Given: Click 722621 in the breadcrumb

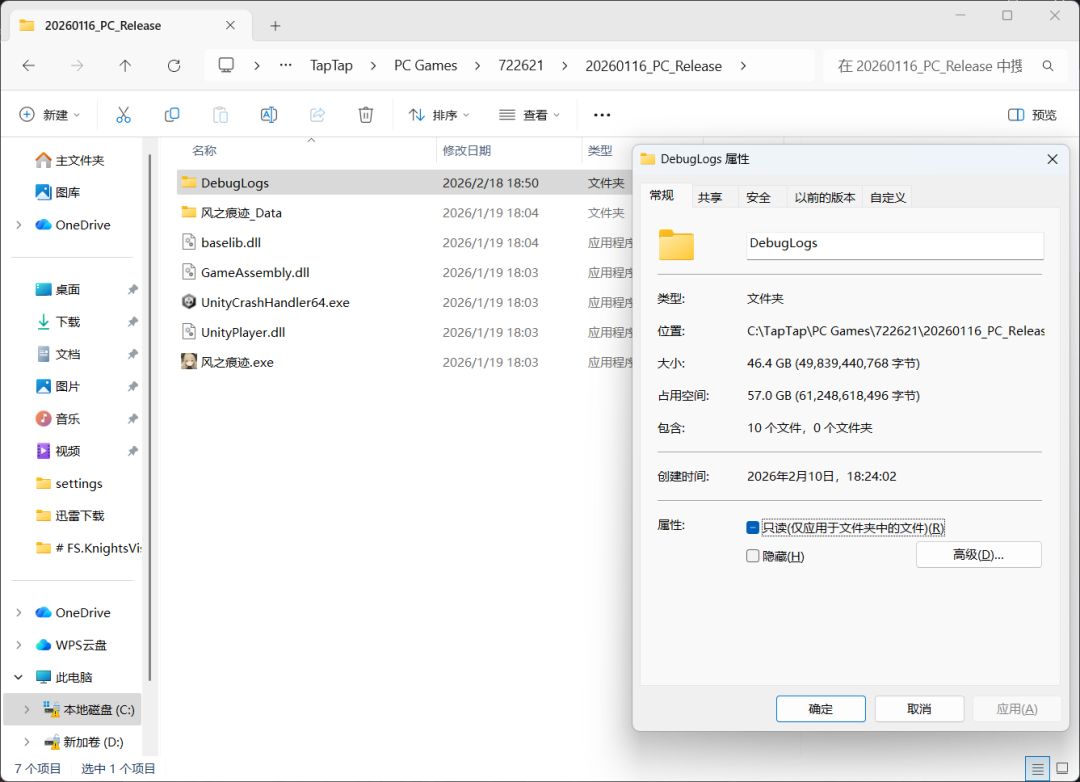Looking at the screenshot, I should coord(521,65).
